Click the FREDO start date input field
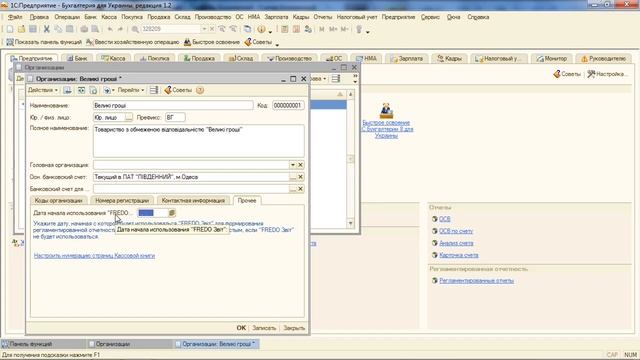The width and height of the screenshot is (640, 360). [x=153, y=213]
